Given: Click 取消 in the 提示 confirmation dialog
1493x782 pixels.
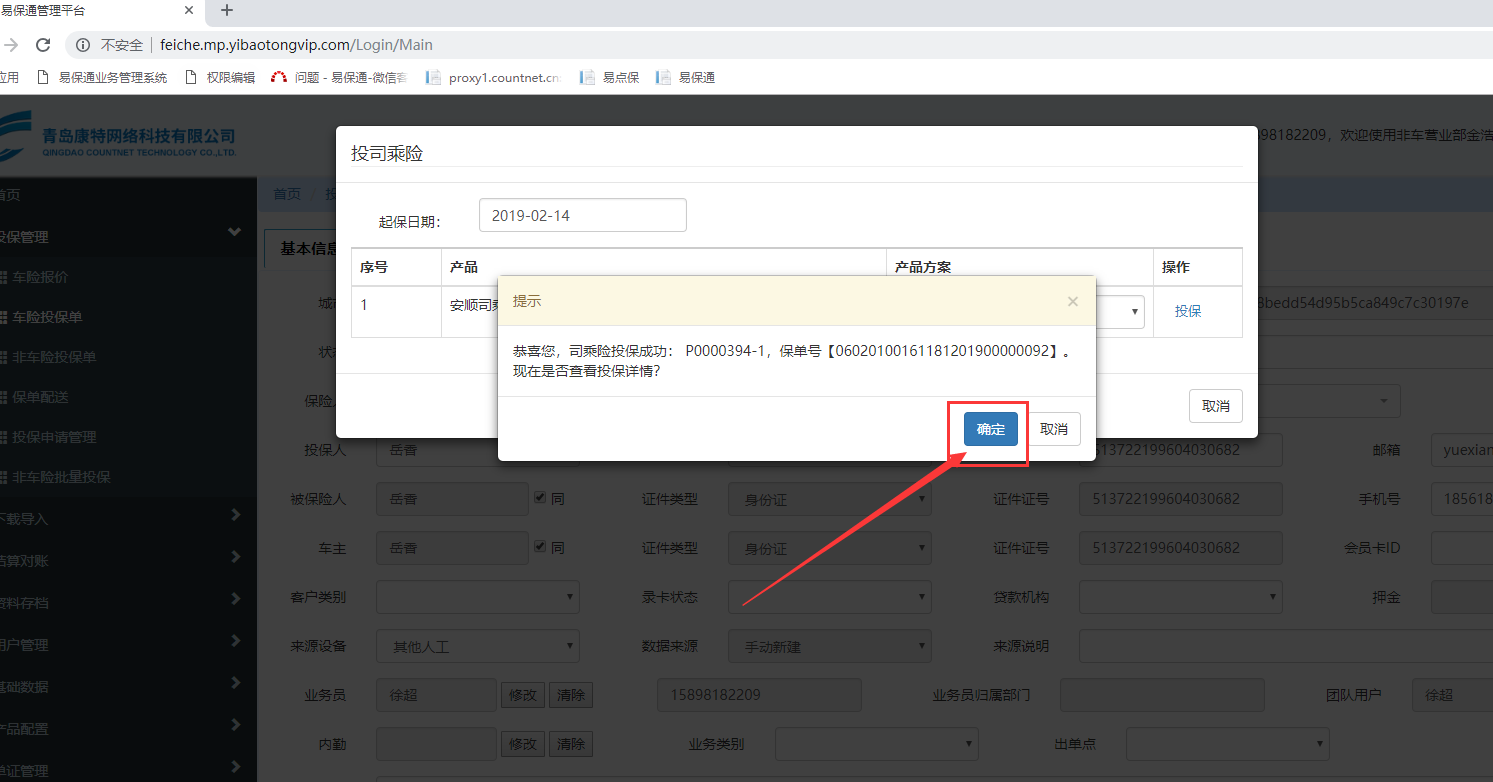Looking at the screenshot, I should point(1054,429).
